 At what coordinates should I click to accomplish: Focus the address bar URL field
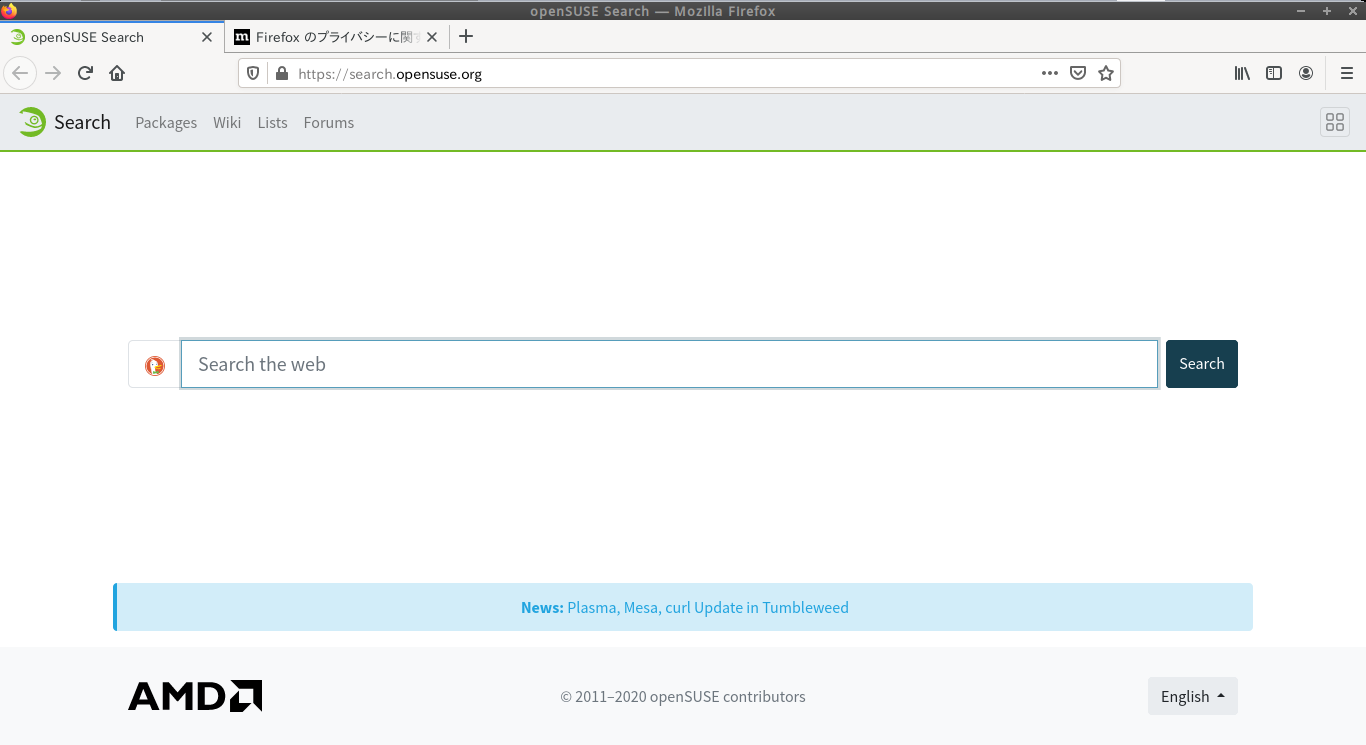pyautogui.click(x=665, y=73)
